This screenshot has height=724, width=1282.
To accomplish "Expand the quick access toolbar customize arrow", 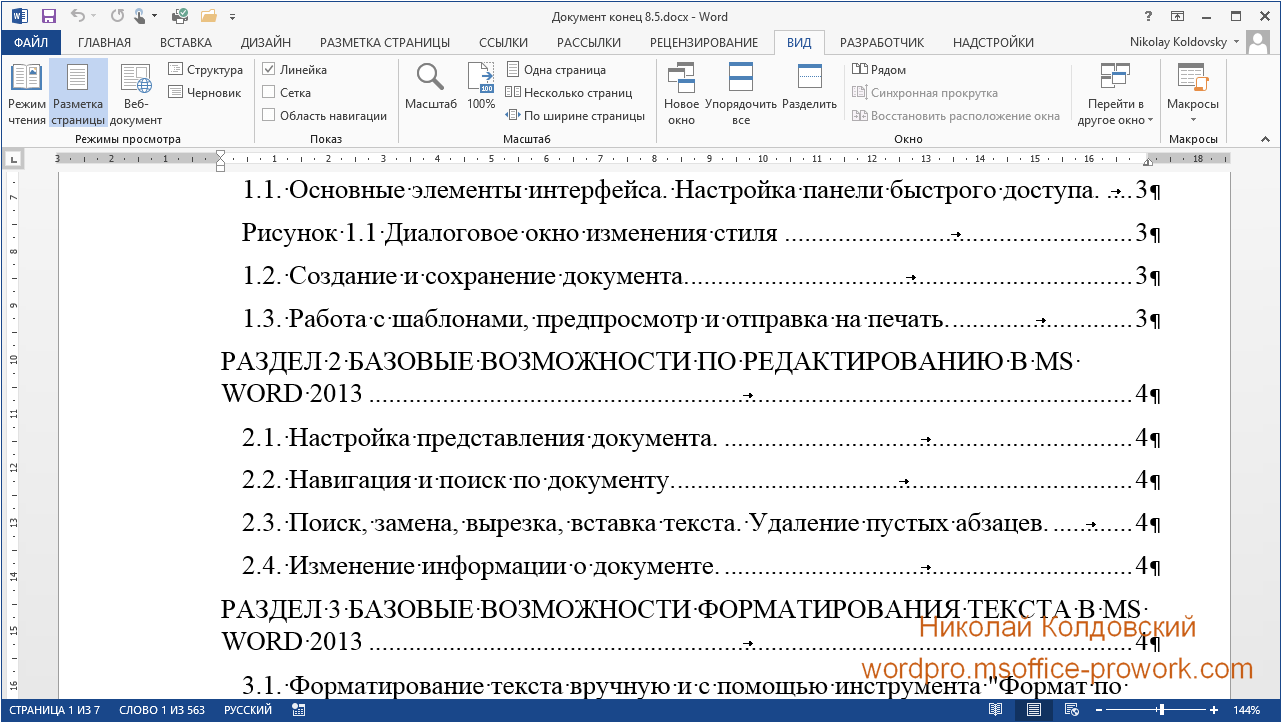I will tap(233, 17).
